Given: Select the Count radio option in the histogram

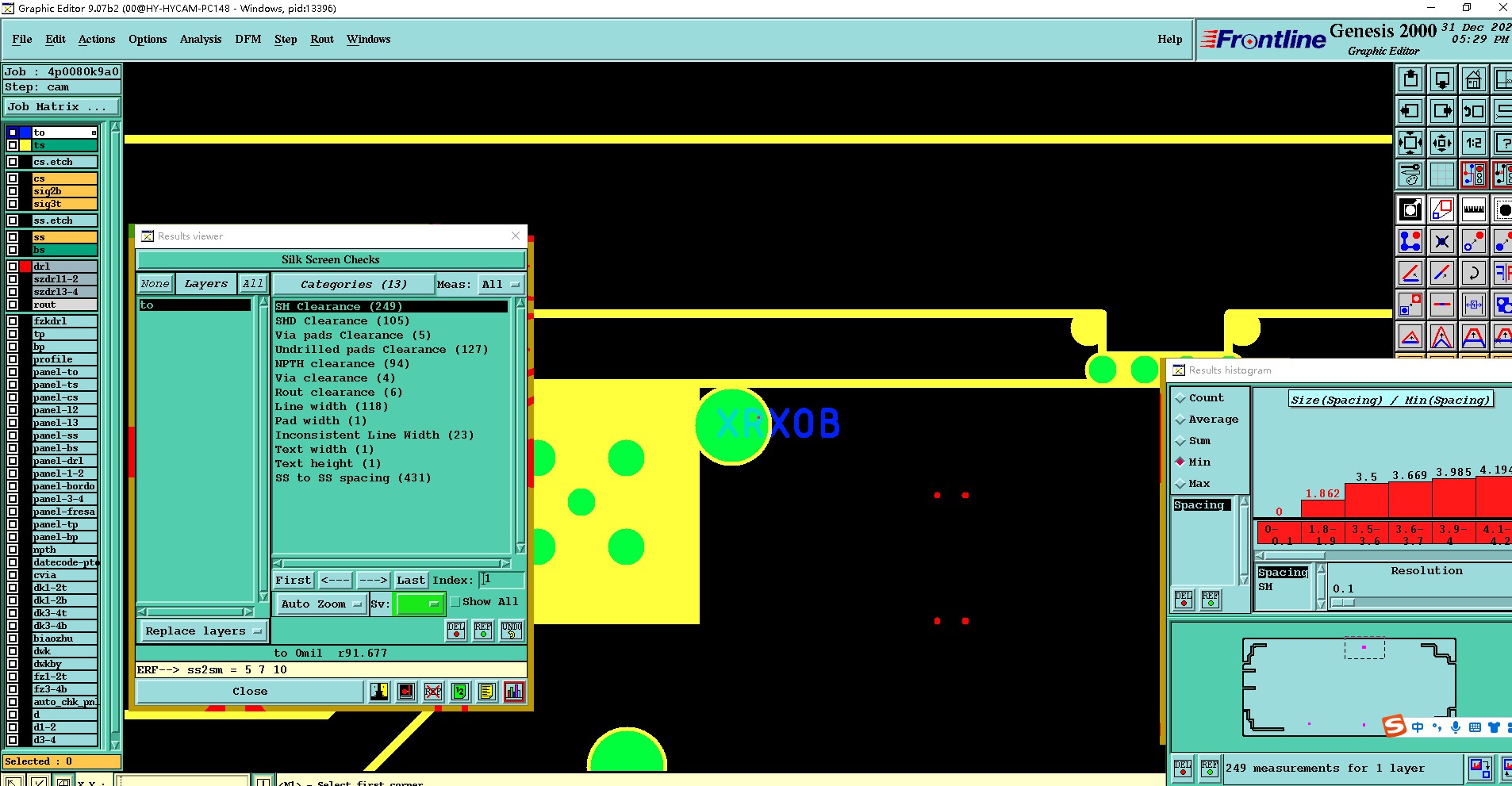Looking at the screenshot, I should [1180, 398].
